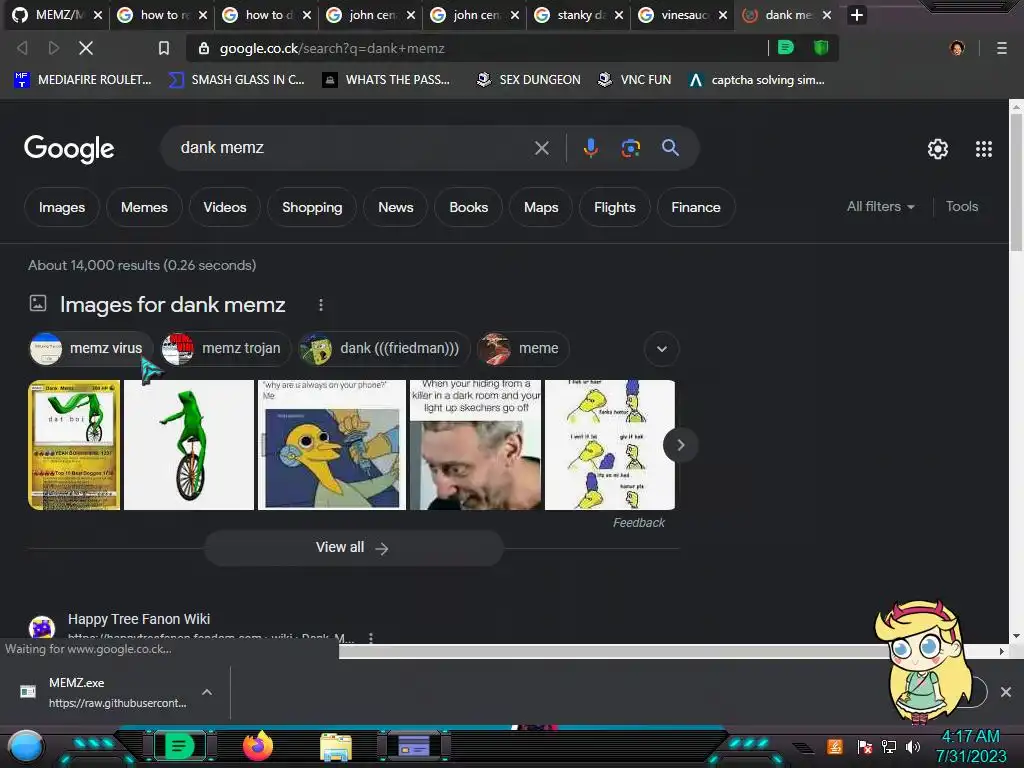Image resolution: width=1024 pixels, height=768 pixels.
Task: Select the Images search filter
Action: (62, 207)
